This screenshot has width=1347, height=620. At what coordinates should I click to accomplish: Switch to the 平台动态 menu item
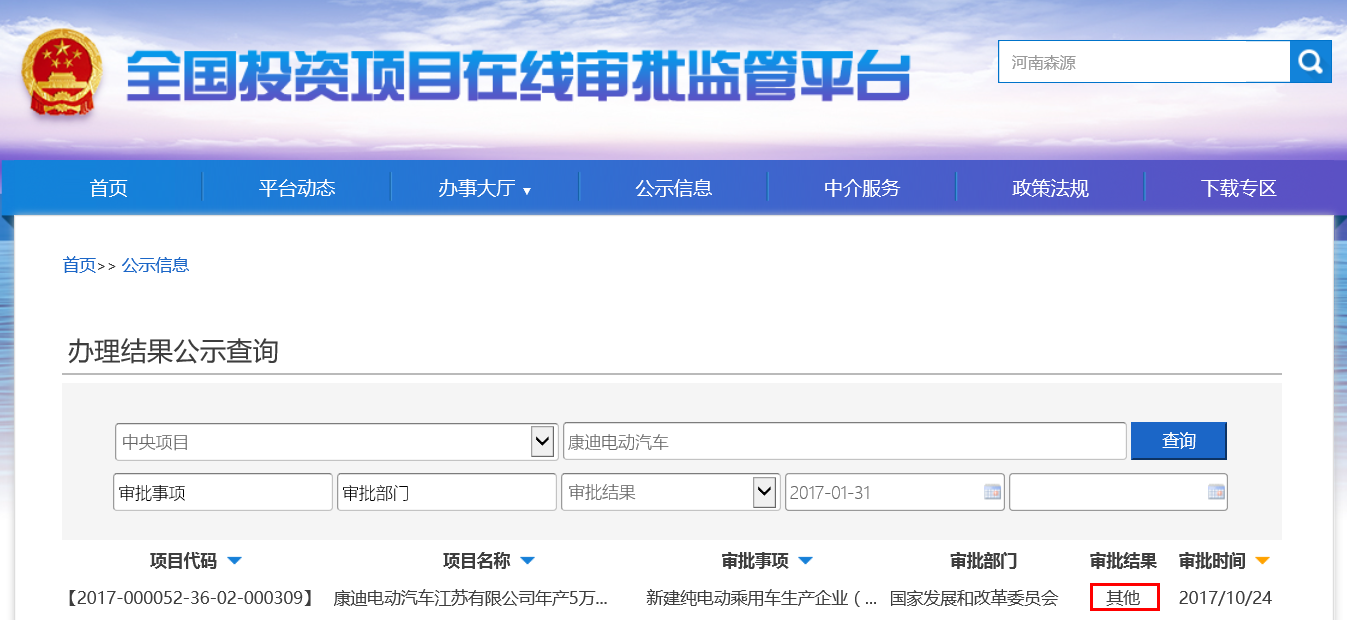[x=296, y=187]
